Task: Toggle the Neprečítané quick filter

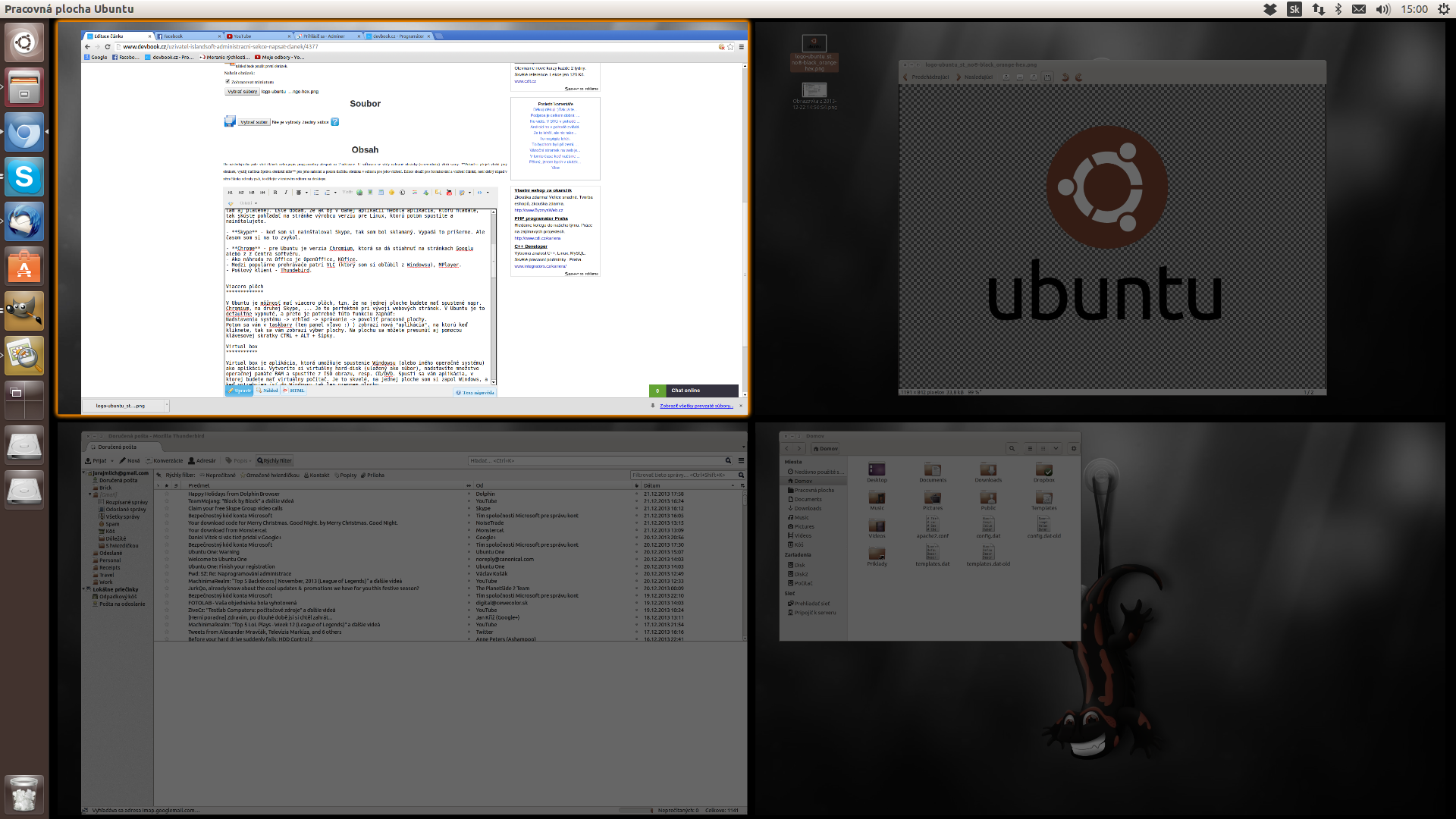Action: coord(218,475)
